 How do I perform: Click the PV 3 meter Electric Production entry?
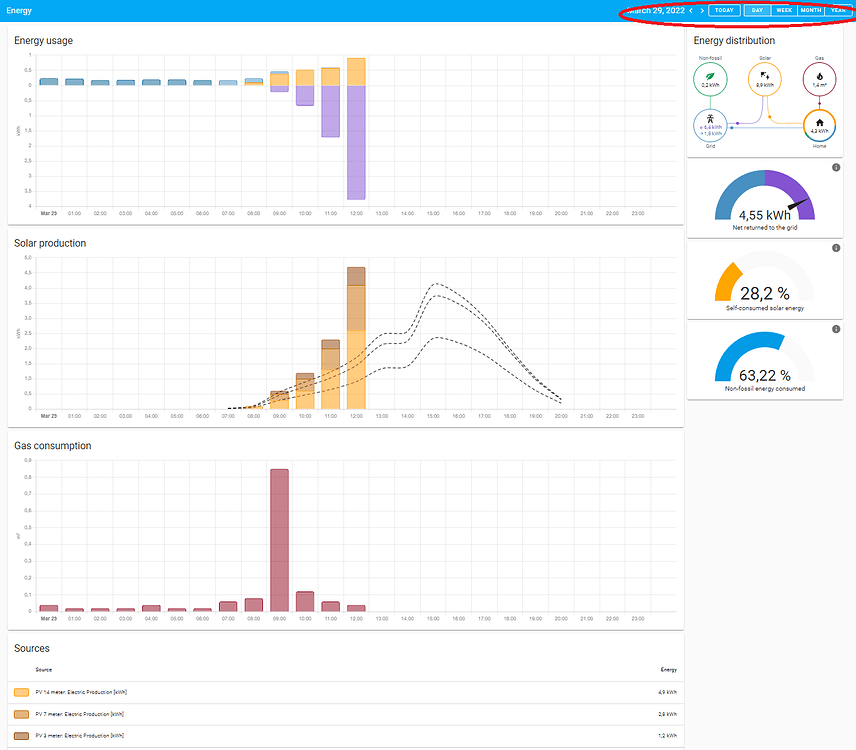coord(80,736)
